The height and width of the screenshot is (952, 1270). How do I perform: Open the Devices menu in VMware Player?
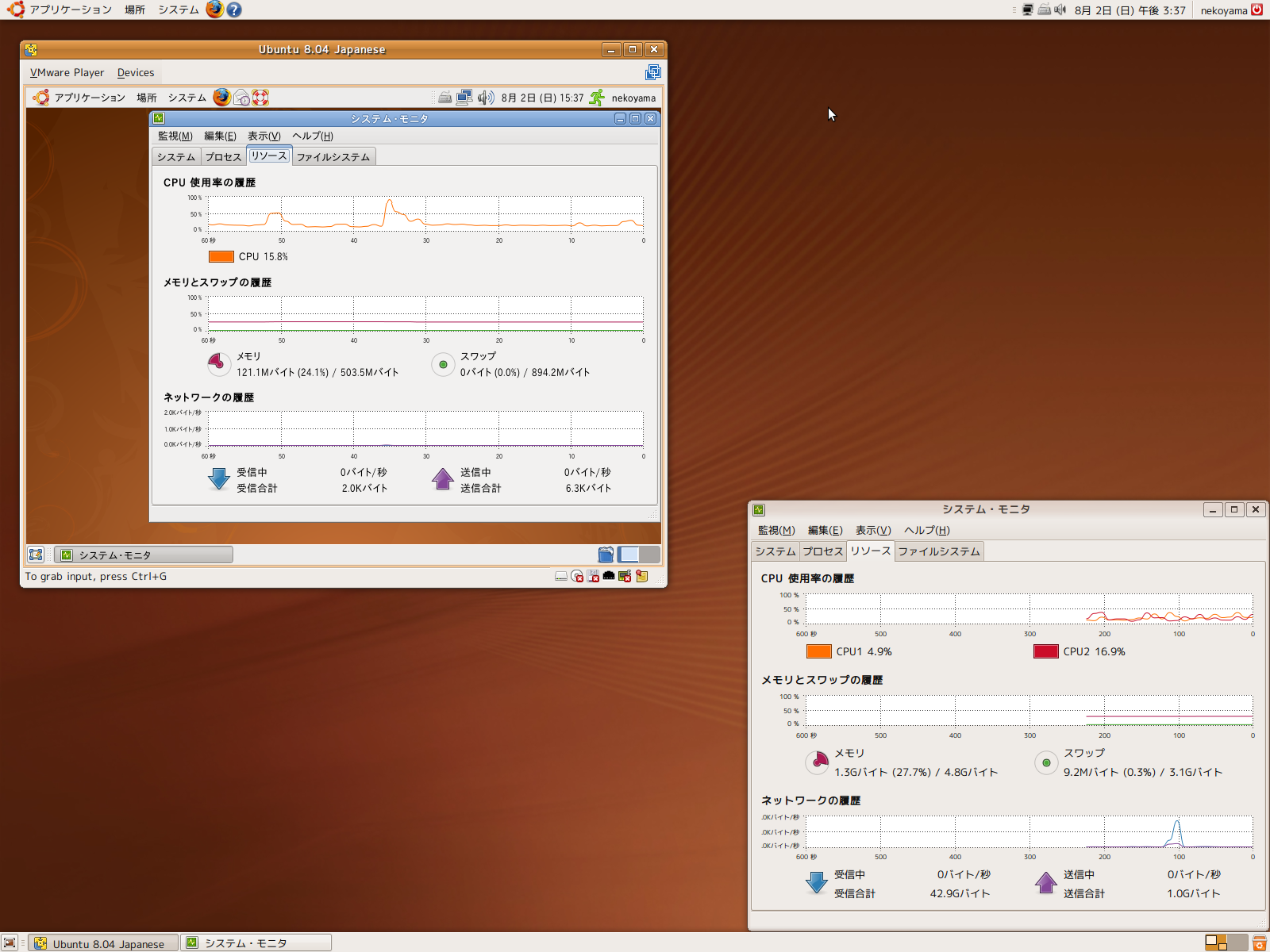pos(136,72)
